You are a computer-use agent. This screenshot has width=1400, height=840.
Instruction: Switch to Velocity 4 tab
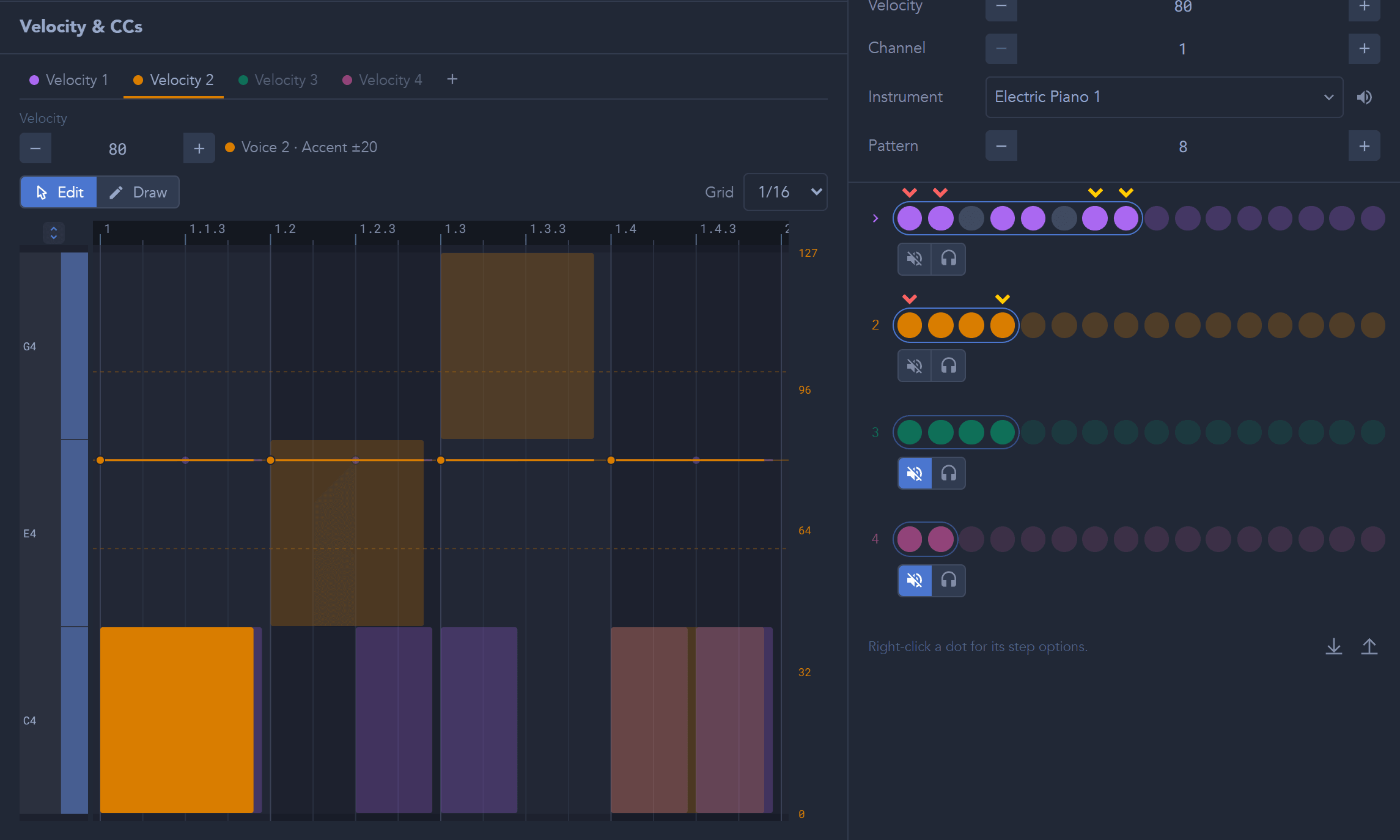383,80
